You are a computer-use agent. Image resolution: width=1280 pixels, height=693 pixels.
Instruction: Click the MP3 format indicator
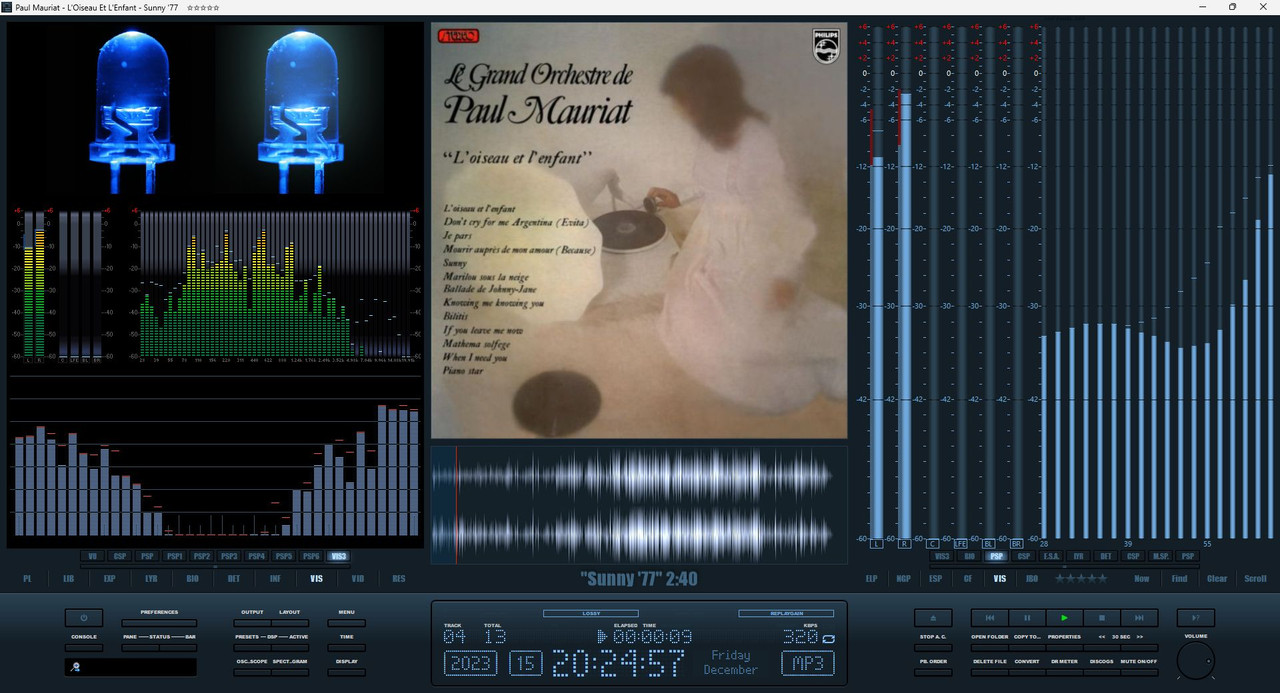[808, 663]
